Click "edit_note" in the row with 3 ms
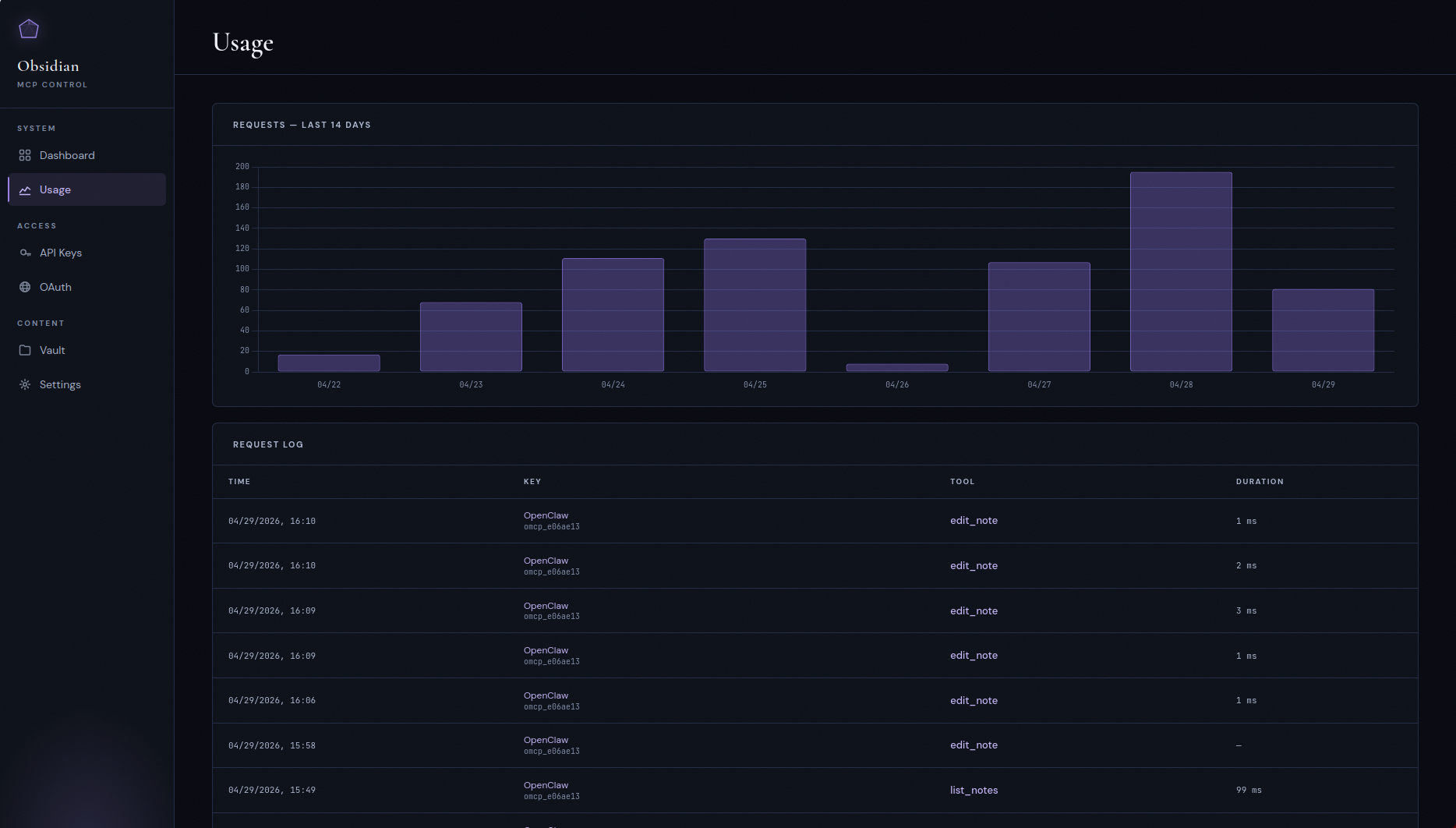The width and height of the screenshot is (1456, 828). coord(974,611)
